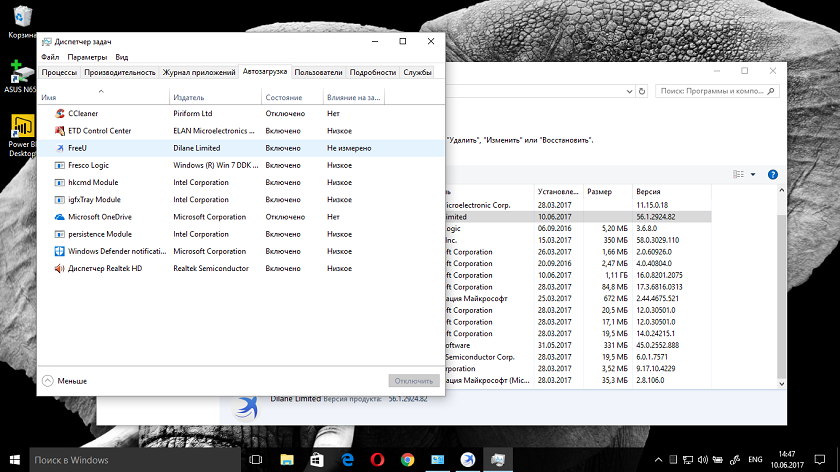Viewport: 840px width, 472px height.
Task: Click the FreeU startup entry icon
Action: pos(59,148)
